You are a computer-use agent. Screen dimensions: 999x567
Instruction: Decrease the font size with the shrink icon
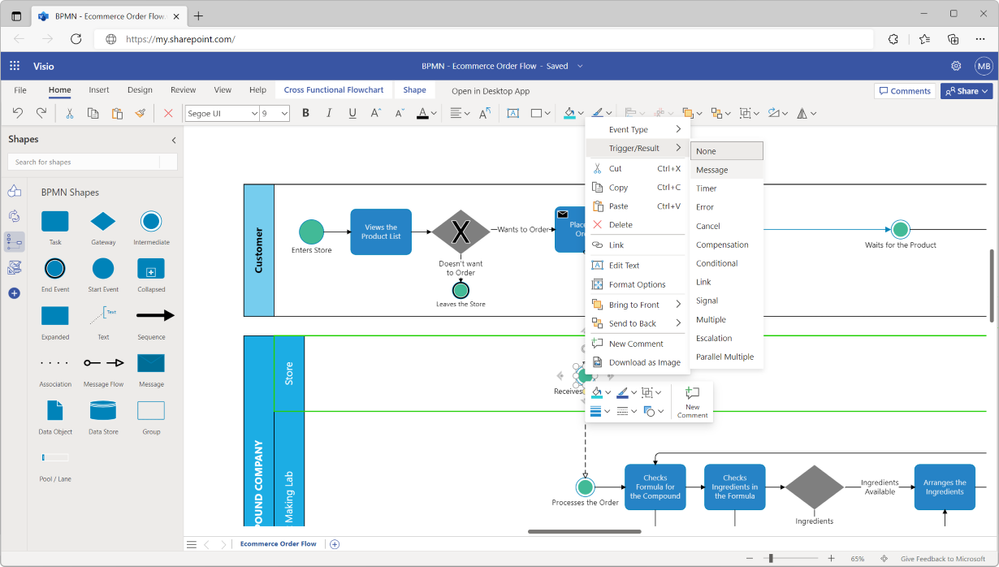tap(399, 113)
